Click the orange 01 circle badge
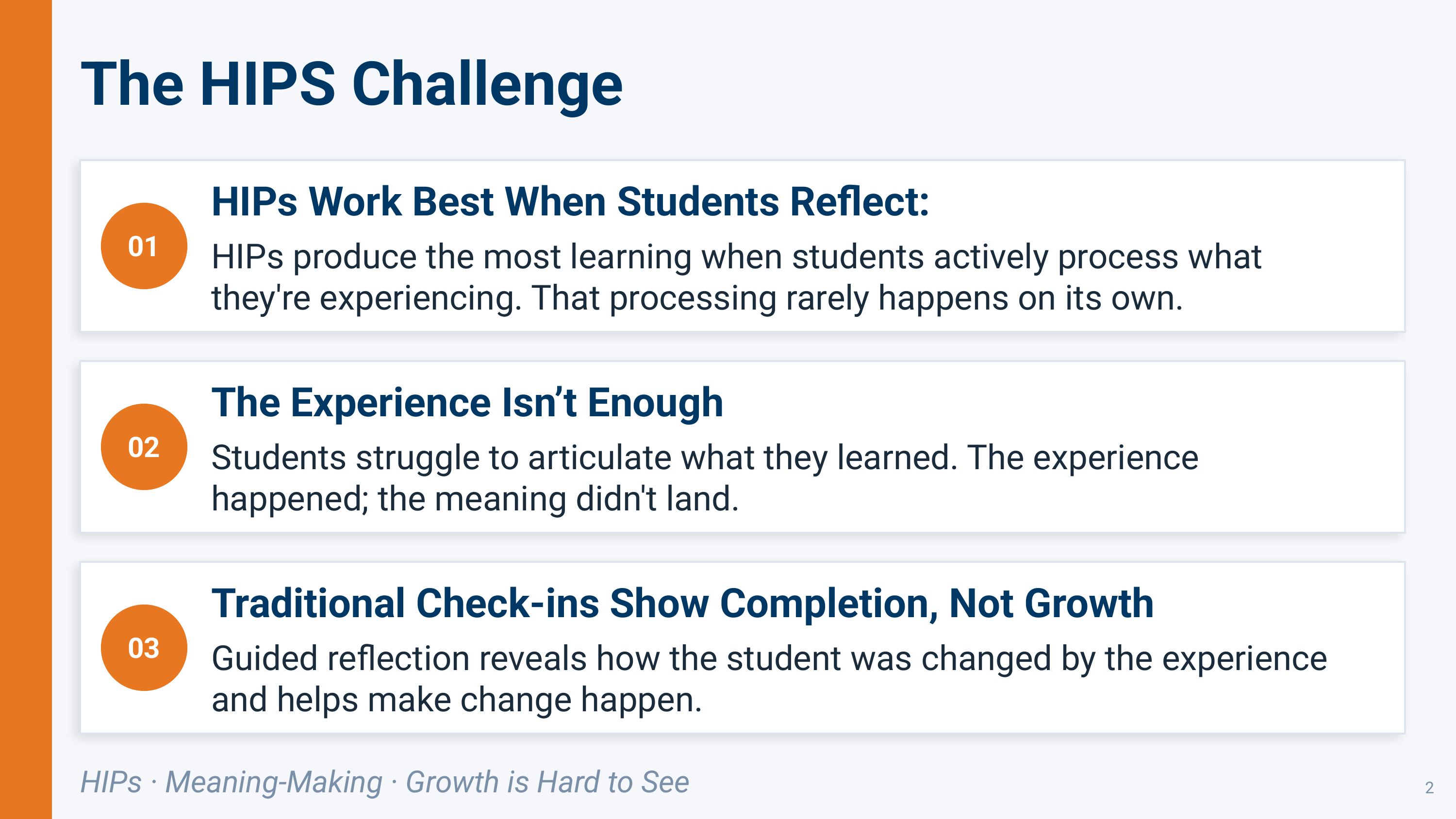1456x819 pixels. (144, 246)
